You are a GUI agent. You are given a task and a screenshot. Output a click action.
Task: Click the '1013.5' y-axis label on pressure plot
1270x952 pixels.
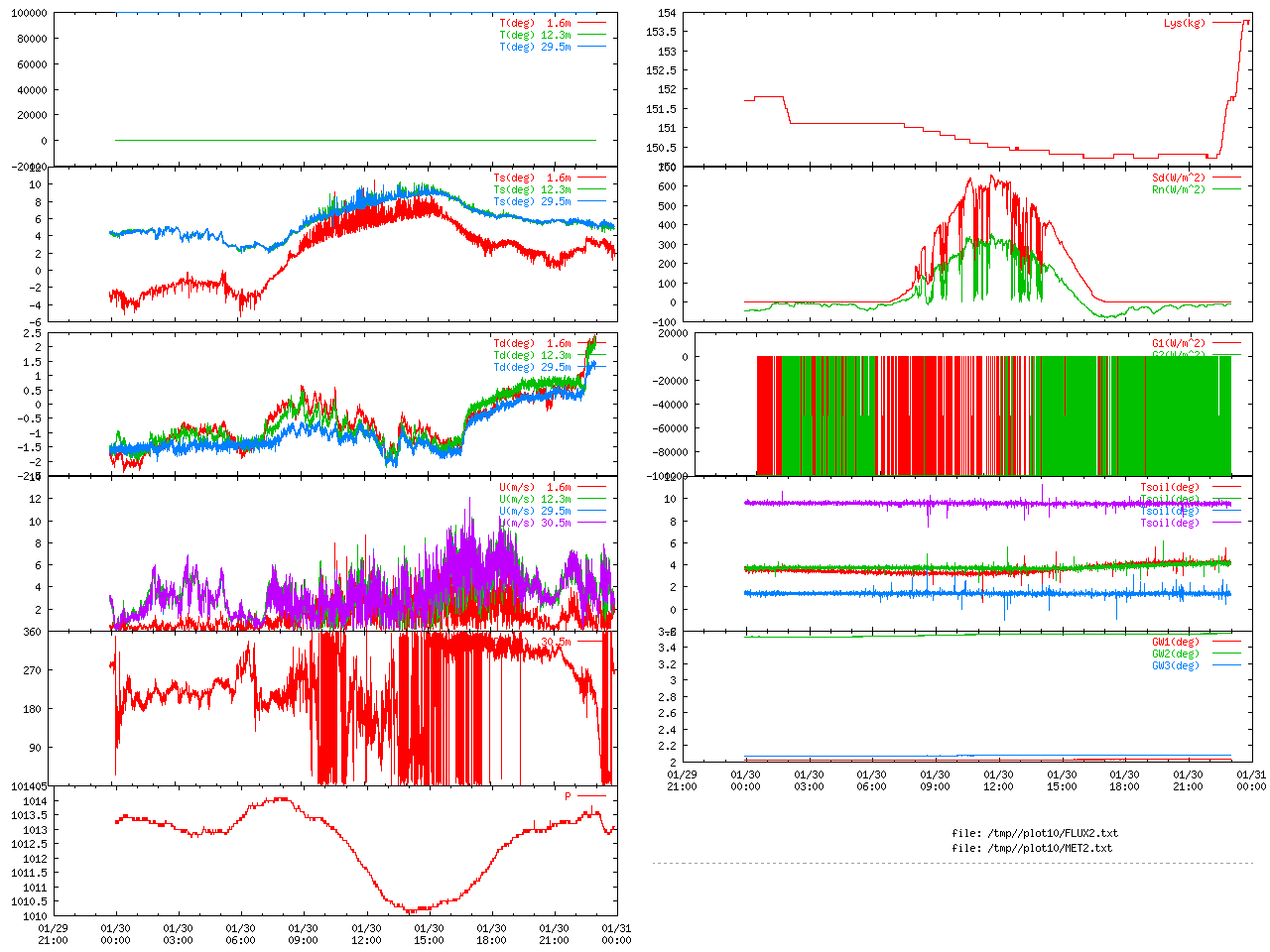[x=30, y=816]
